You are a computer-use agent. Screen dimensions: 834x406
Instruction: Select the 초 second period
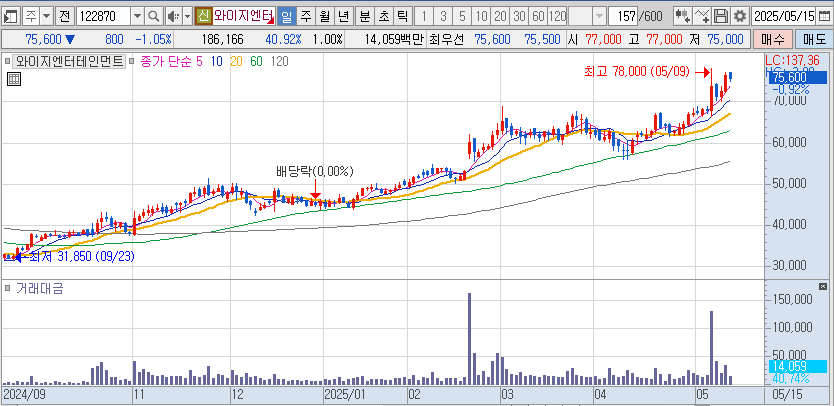tap(383, 17)
